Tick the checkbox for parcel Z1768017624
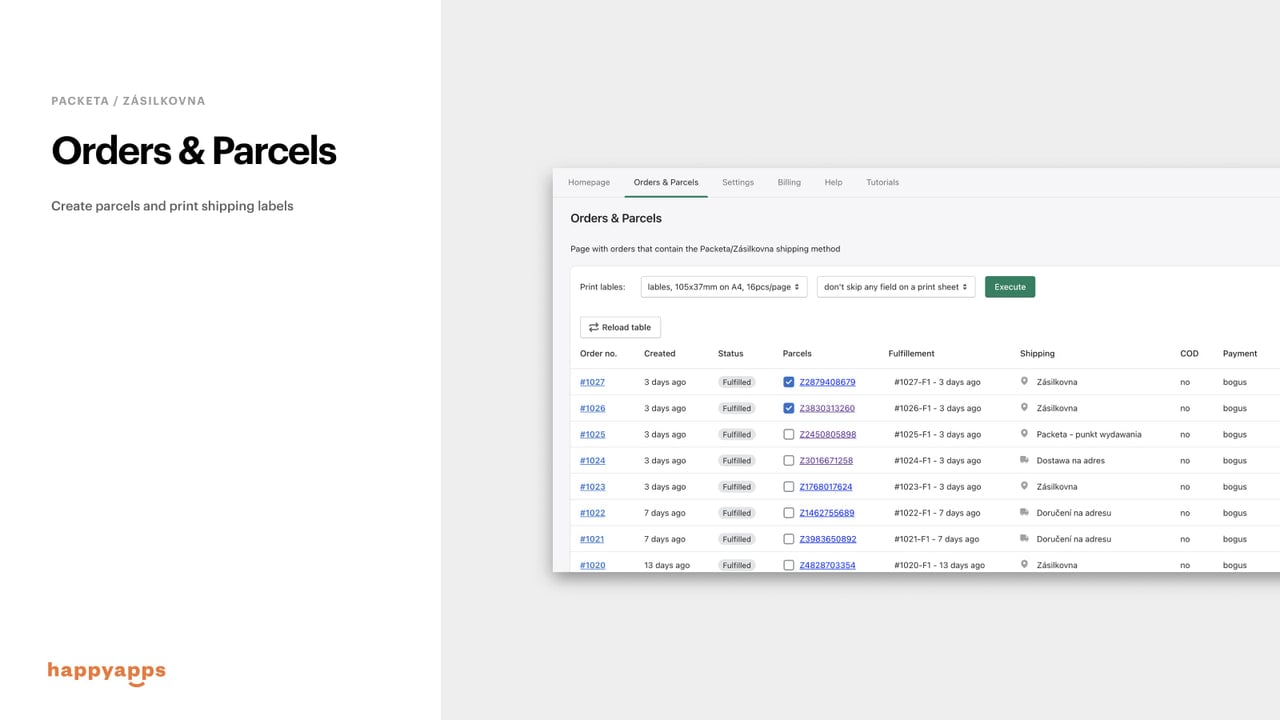Screen dimensions: 1280x720 pos(789,487)
